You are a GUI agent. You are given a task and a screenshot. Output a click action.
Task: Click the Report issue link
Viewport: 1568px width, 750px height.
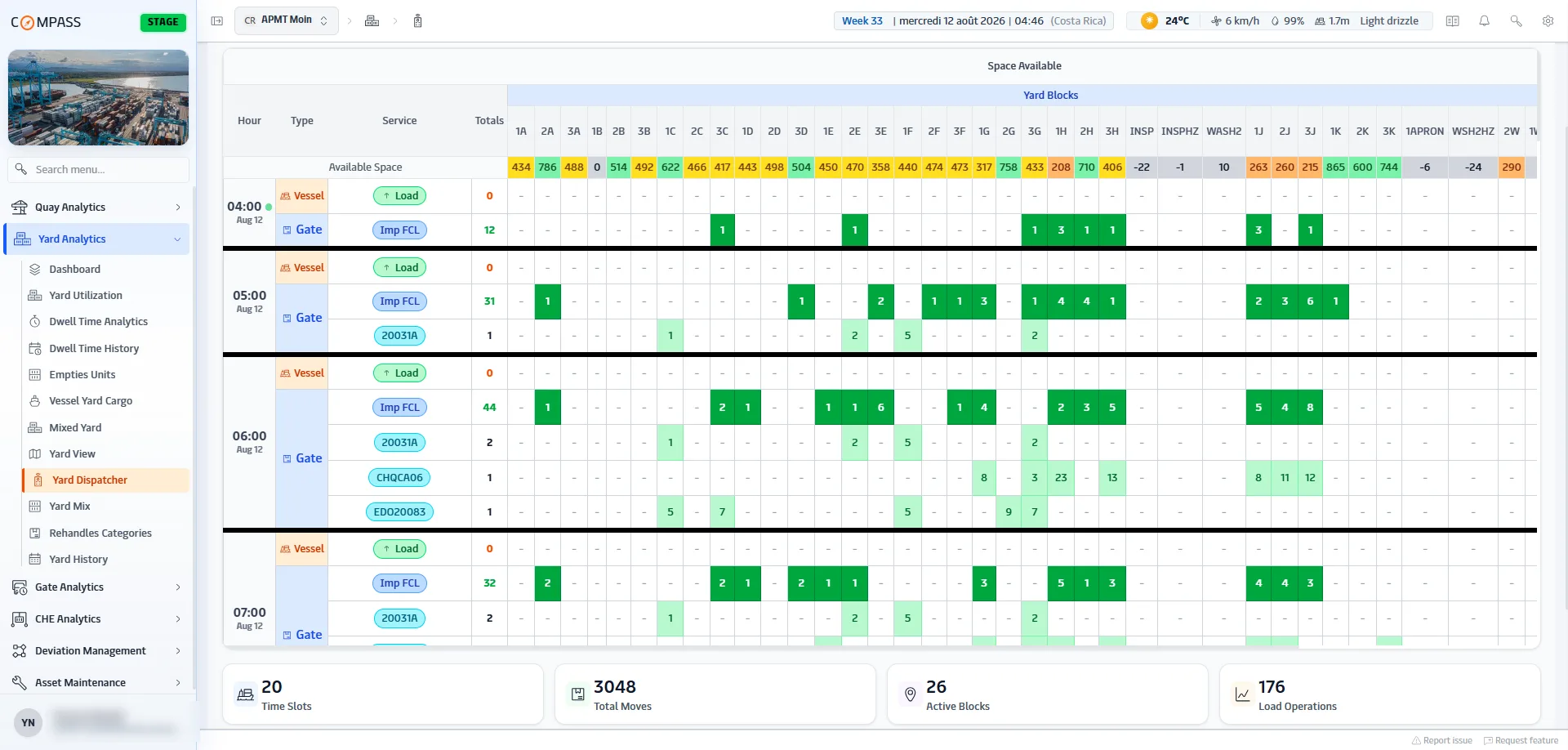click(x=1442, y=741)
